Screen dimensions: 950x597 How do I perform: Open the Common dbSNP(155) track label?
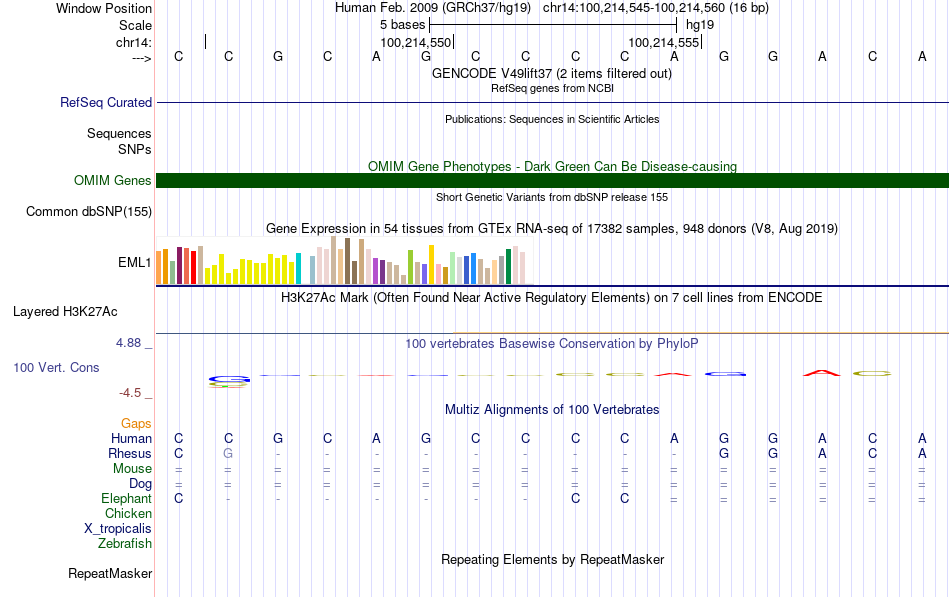[x=88, y=212]
